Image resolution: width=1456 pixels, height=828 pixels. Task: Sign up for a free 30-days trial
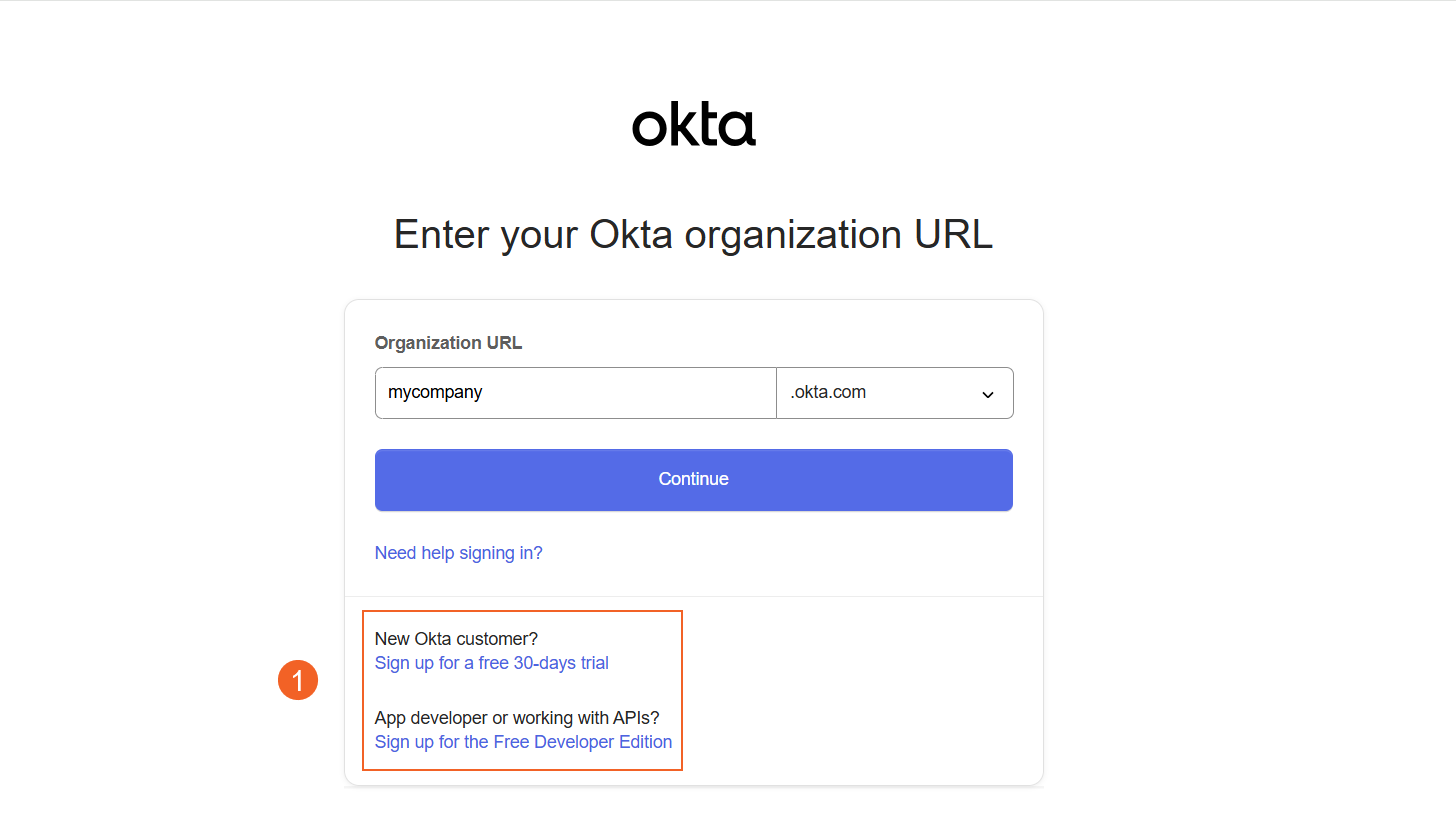(491, 663)
